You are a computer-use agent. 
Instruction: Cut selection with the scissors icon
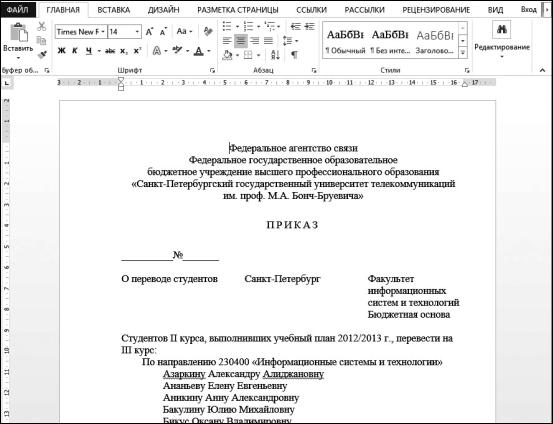point(42,26)
